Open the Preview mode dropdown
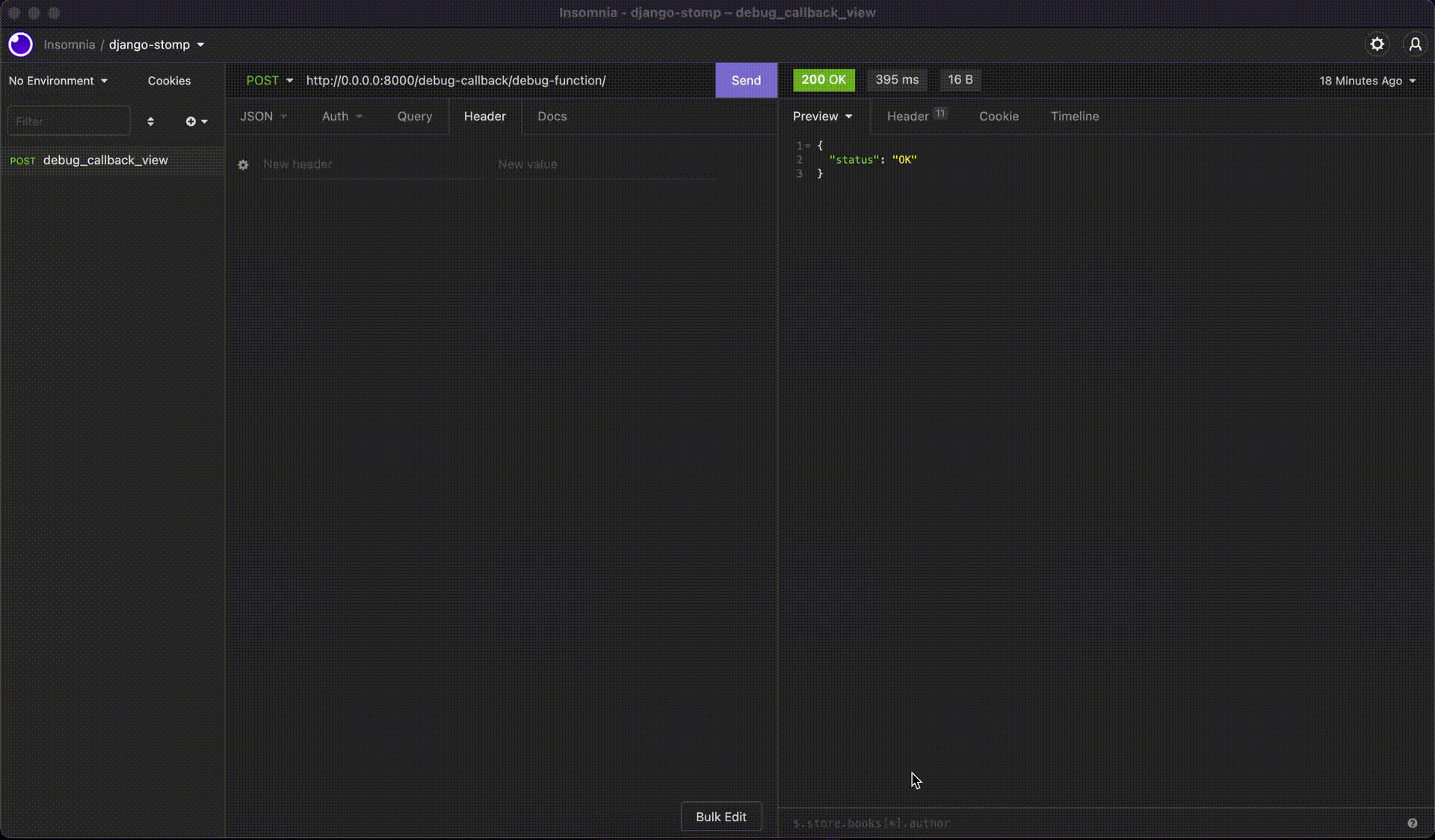This screenshot has width=1435, height=840. tap(822, 117)
